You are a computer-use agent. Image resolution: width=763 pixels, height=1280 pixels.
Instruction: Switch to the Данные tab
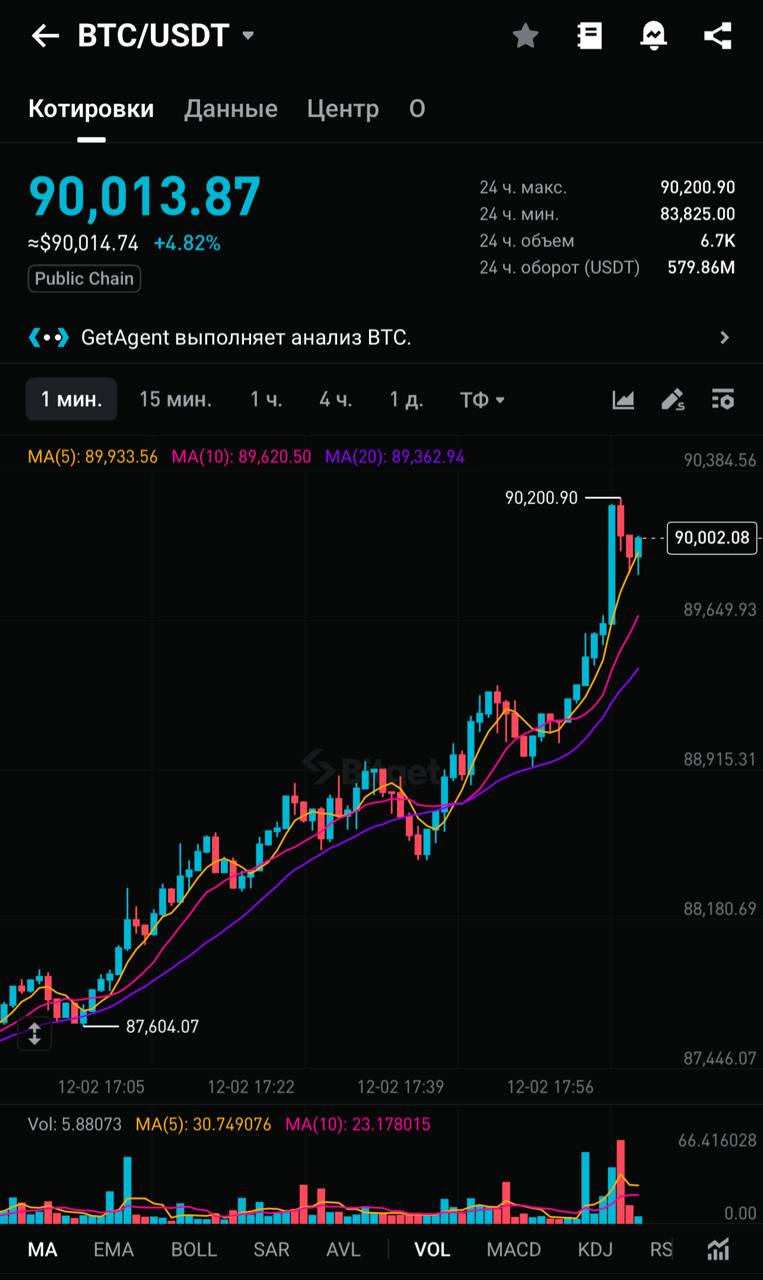[230, 109]
